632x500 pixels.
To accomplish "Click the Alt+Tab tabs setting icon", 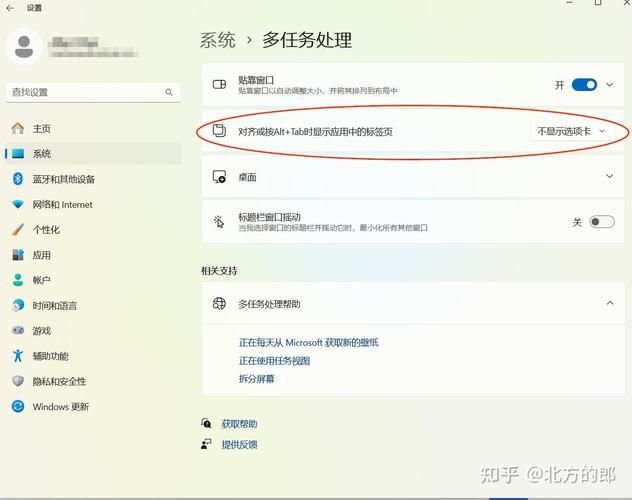I will (x=219, y=131).
